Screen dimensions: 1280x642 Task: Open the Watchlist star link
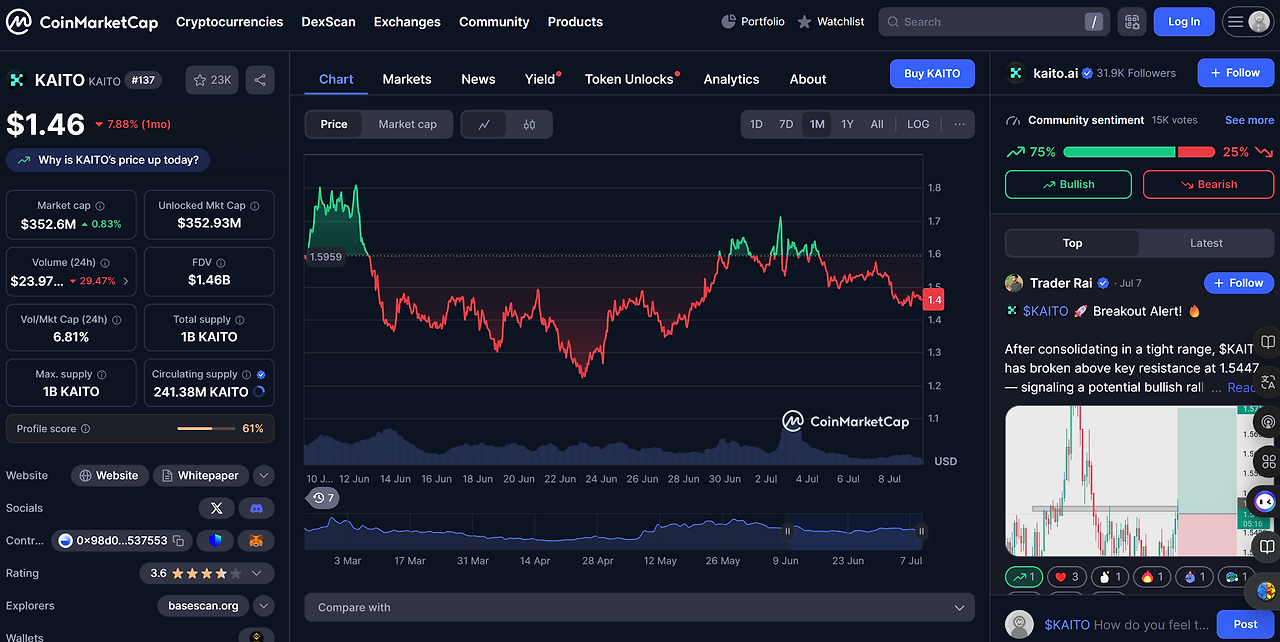(831, 21)
